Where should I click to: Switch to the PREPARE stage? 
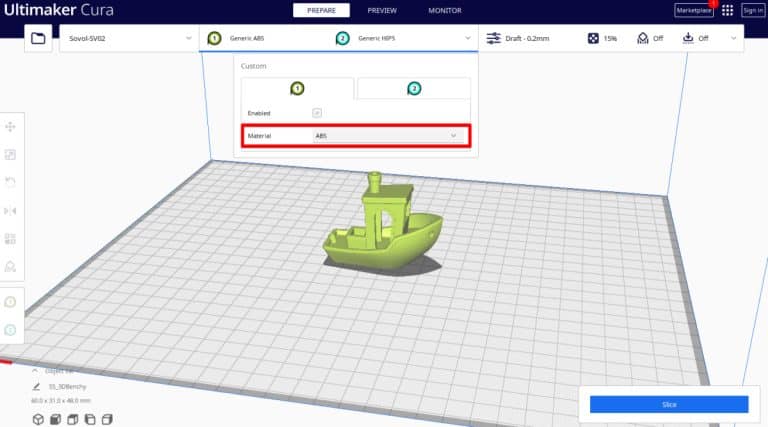pos(321,10)
